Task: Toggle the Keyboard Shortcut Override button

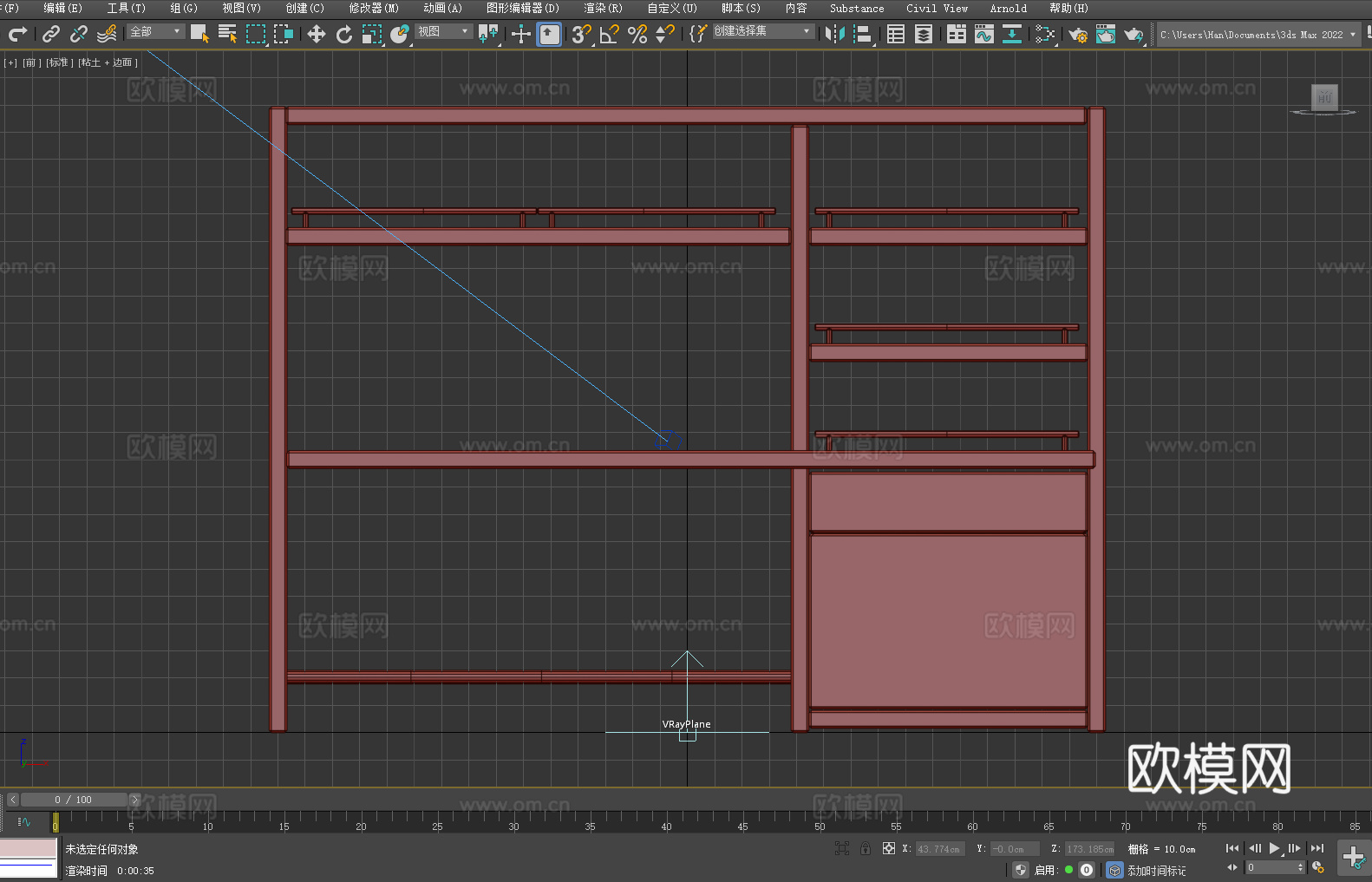Action: coord(549,34)
